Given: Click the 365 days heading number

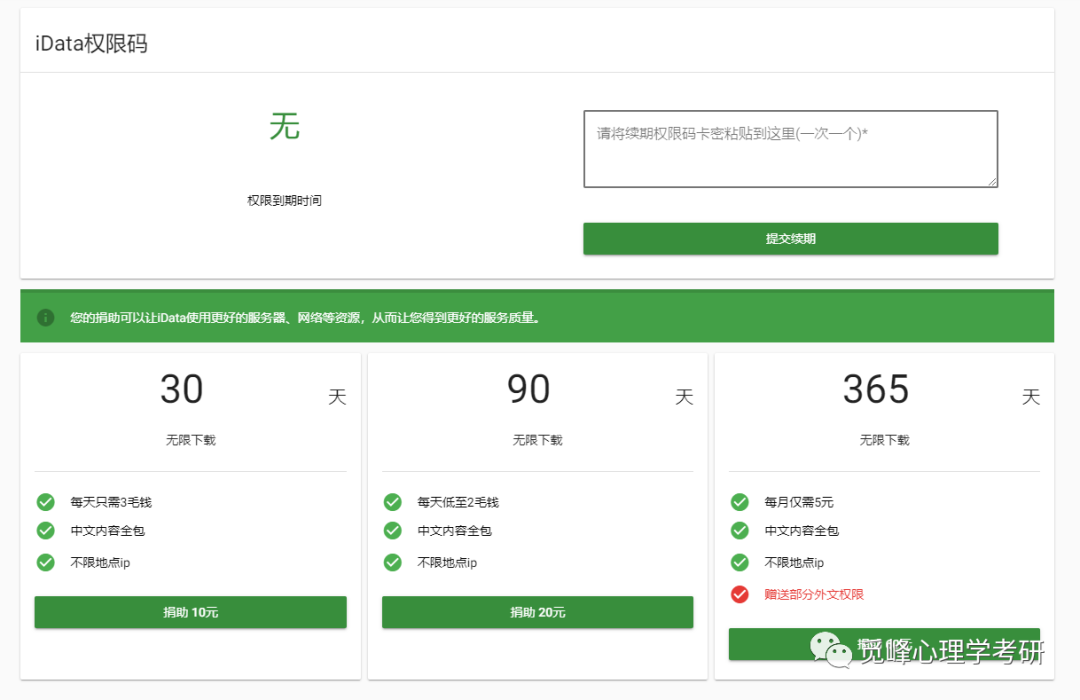Looking at the screenshot, I should 876,389.
